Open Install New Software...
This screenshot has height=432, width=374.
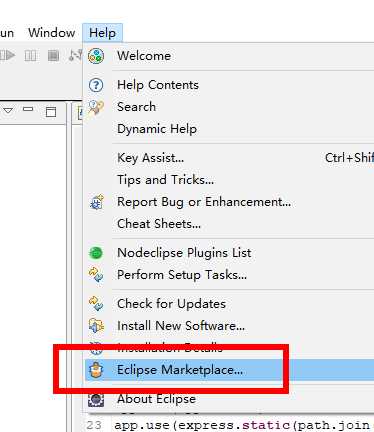point(181,326)
